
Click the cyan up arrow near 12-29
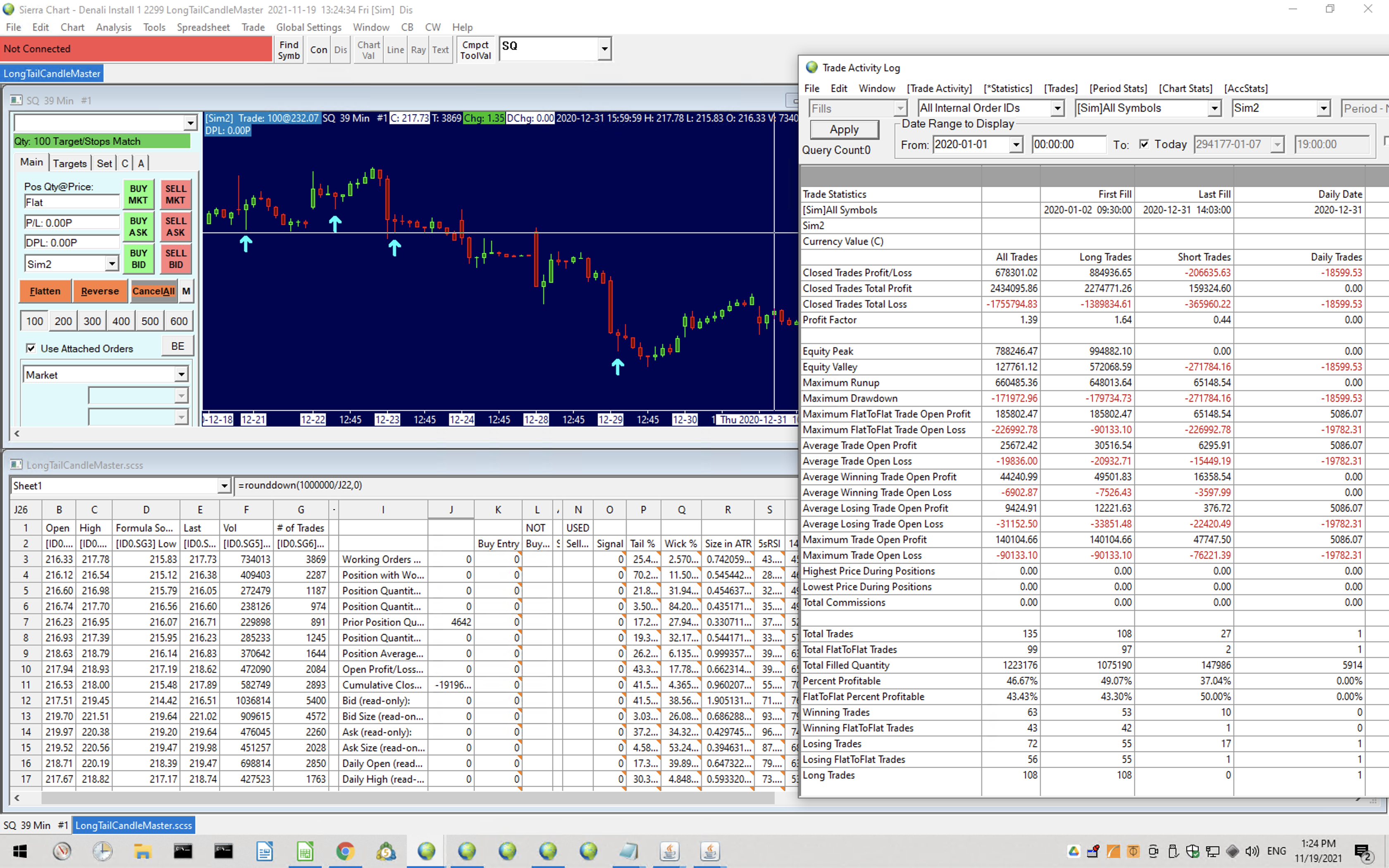[618, 366]
